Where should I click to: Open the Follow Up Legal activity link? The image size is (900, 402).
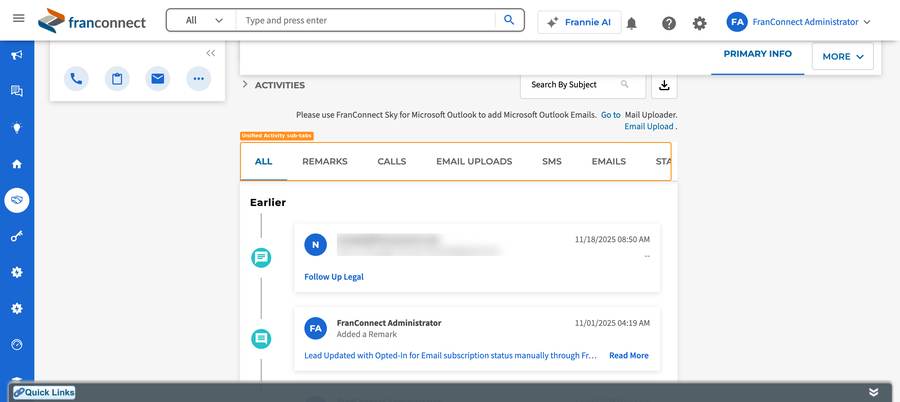334,277
